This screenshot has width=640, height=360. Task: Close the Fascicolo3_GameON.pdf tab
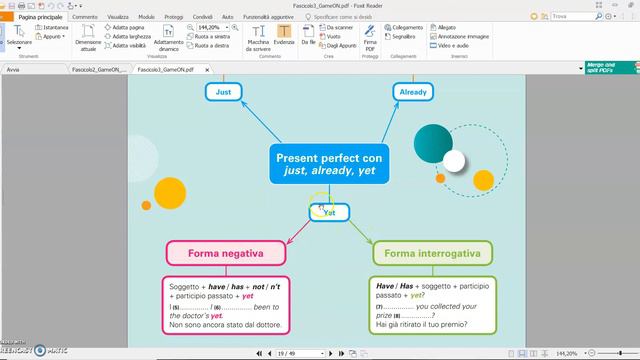(x=207, y=70)
